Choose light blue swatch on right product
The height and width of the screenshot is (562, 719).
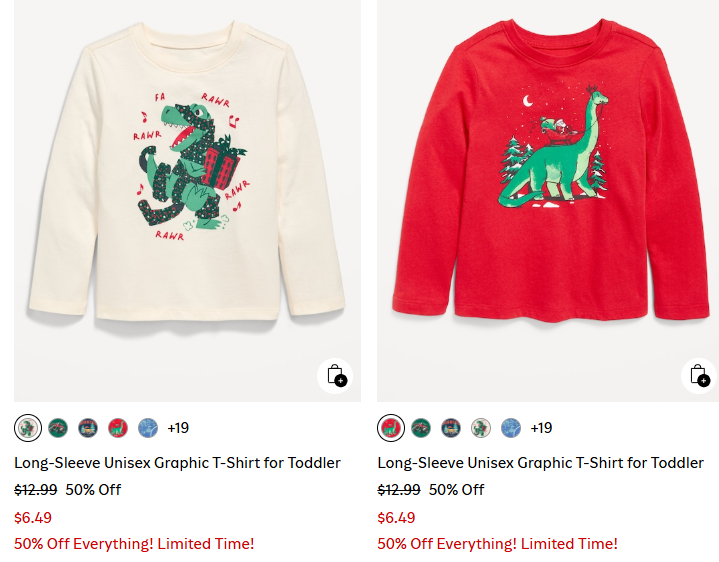(511, 428)
